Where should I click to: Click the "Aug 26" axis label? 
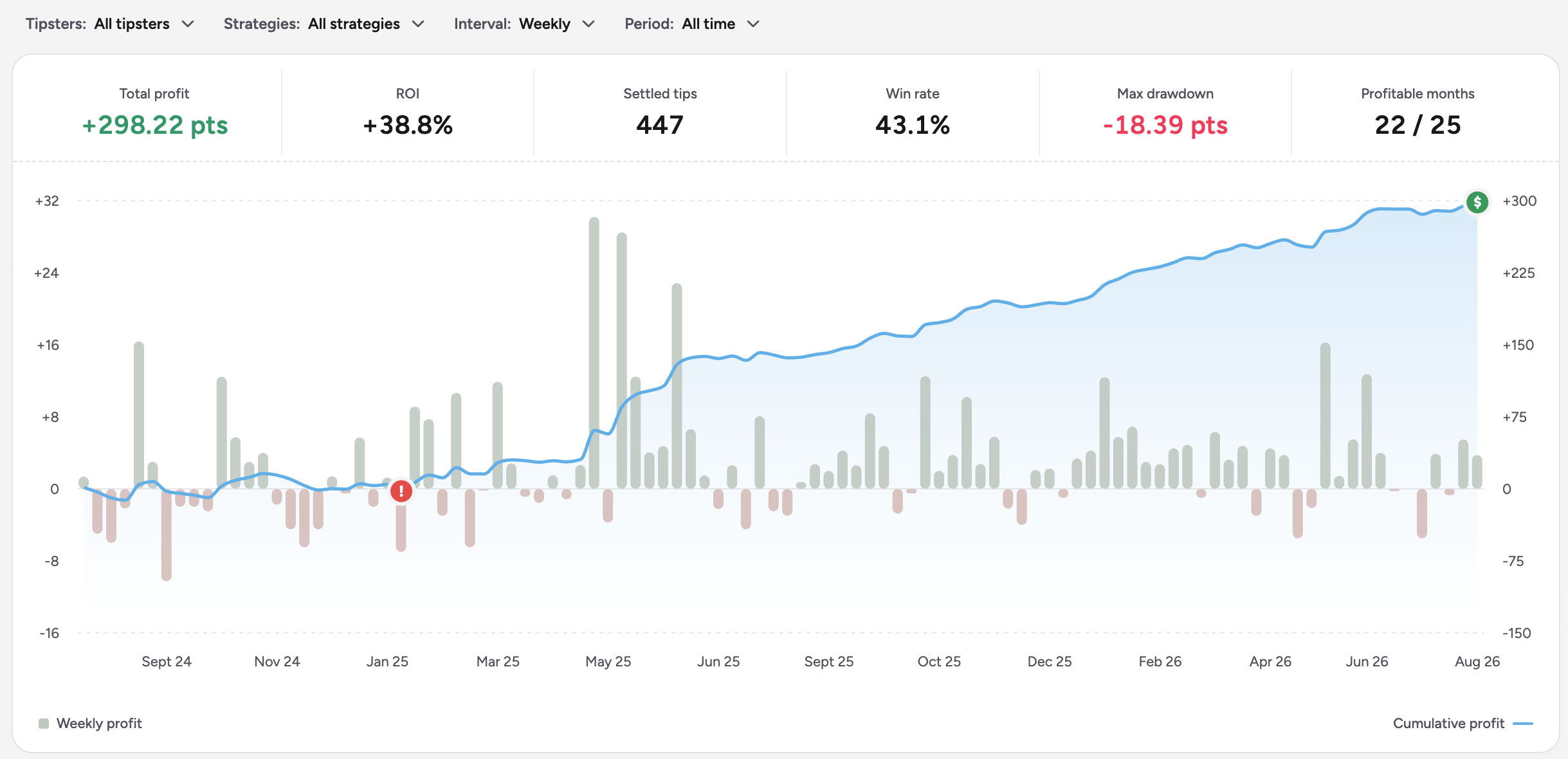tap(1477, 661)
